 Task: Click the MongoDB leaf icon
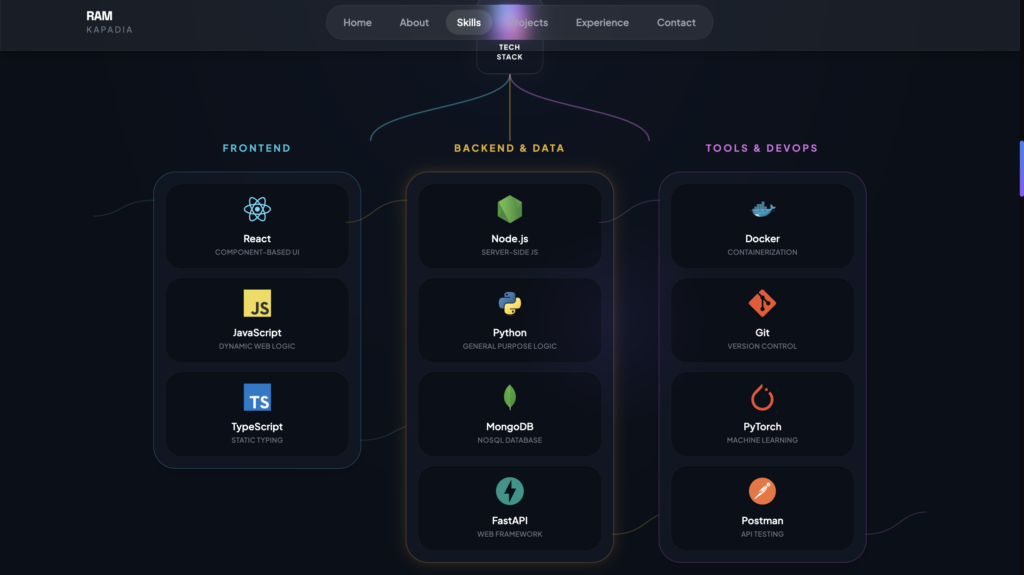click(509, 397)
